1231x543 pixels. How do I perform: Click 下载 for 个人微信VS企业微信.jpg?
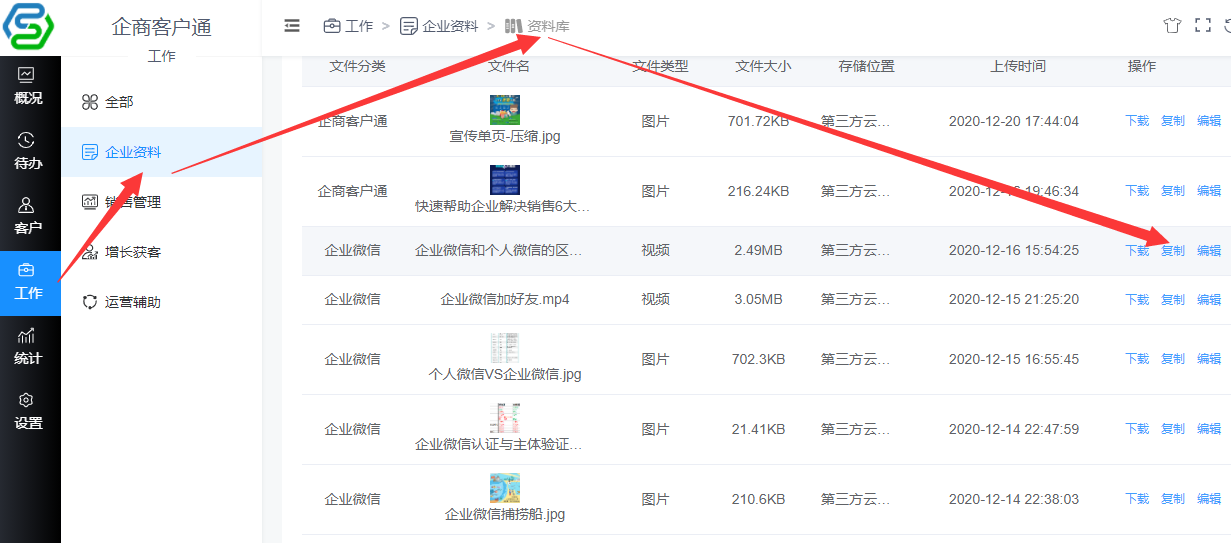pyautogui.click(x=1137, y=359)
